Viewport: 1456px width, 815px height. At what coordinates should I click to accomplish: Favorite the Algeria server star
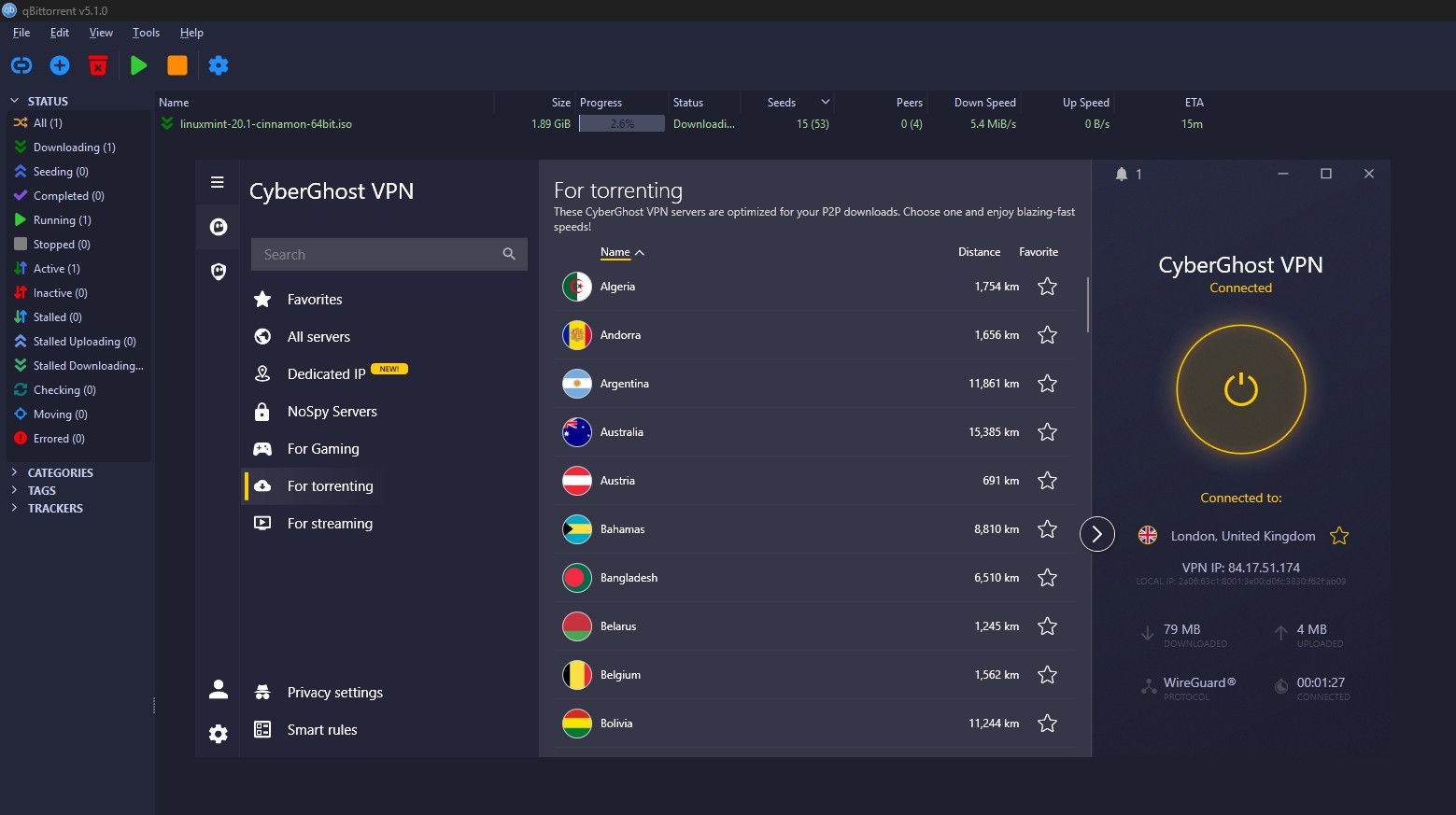1048,287
